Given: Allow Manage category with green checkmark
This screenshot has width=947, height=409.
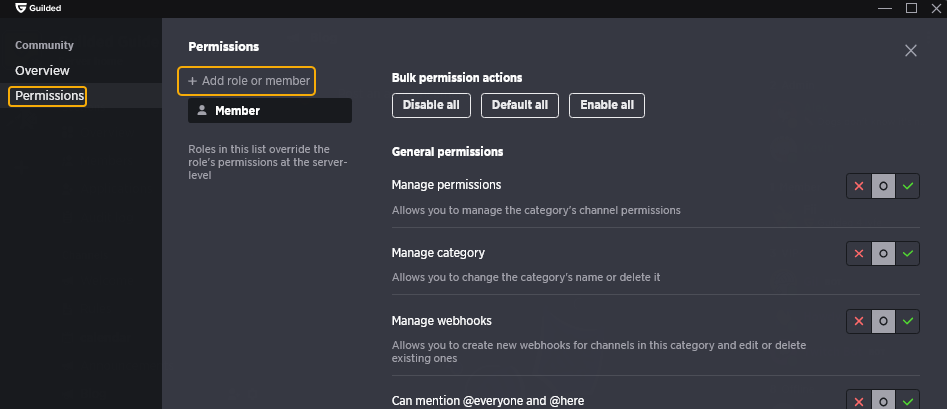Looking at the screenshot, I should pos(907,254).
